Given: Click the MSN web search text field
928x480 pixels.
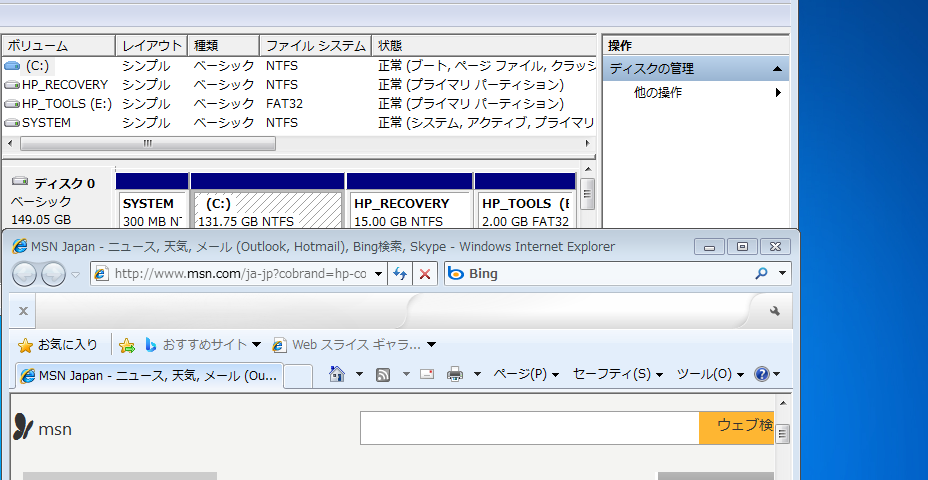Looking at the screenshot, I should (530, 428).
